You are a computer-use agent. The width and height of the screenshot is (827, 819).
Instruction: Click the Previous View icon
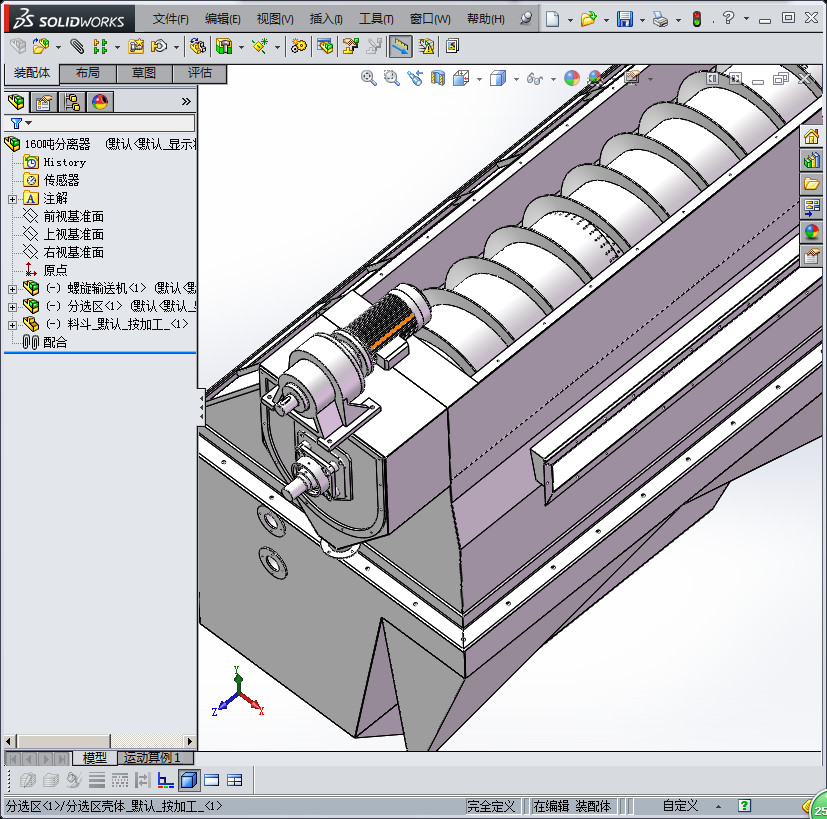pyautogui.click(x=415, y=78)
